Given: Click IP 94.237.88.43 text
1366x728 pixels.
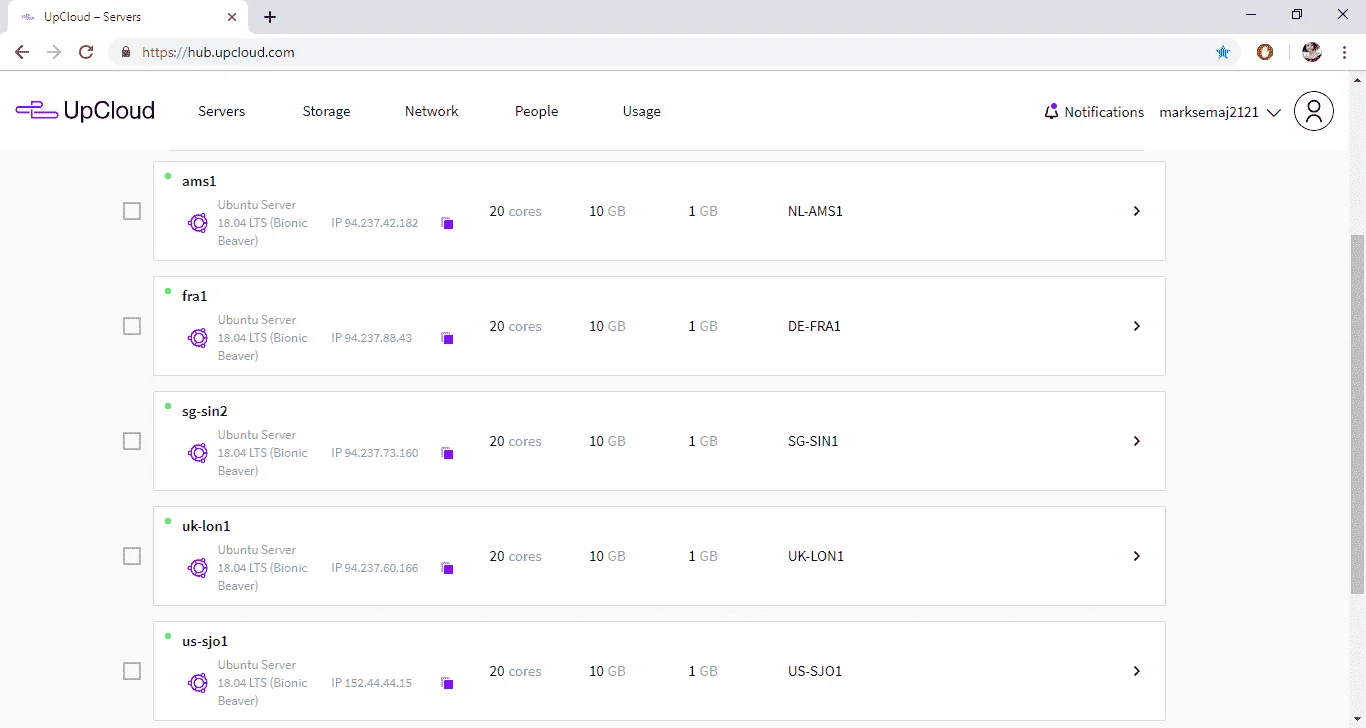Looking at the screenshot, I should 372,338.
